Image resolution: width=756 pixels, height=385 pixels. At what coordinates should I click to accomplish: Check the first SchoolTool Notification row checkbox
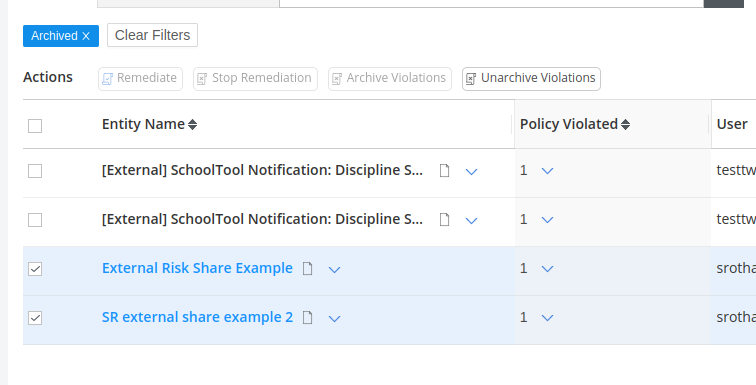pyautogui.click(x=35, y=171)
